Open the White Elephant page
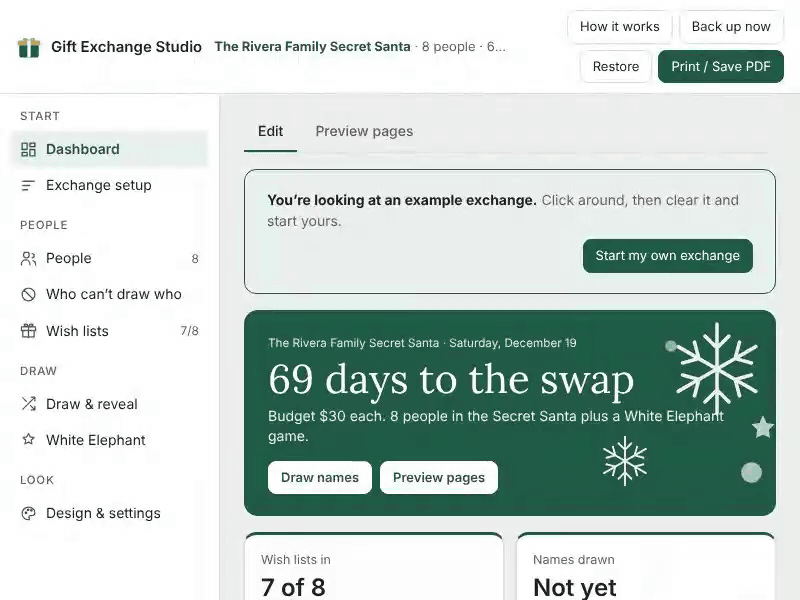800x600 pixels. (110, 440)
